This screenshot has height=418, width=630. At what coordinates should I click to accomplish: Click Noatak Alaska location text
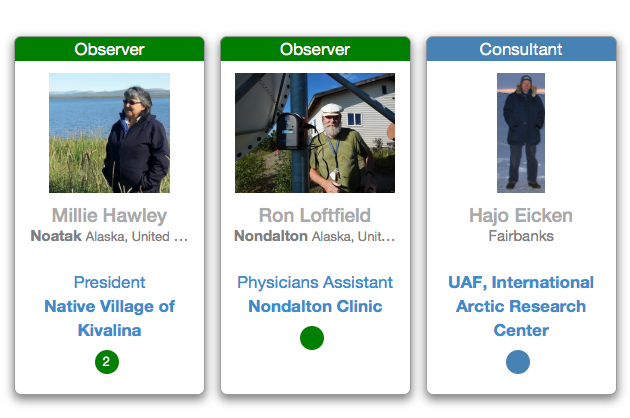[109, 237]
